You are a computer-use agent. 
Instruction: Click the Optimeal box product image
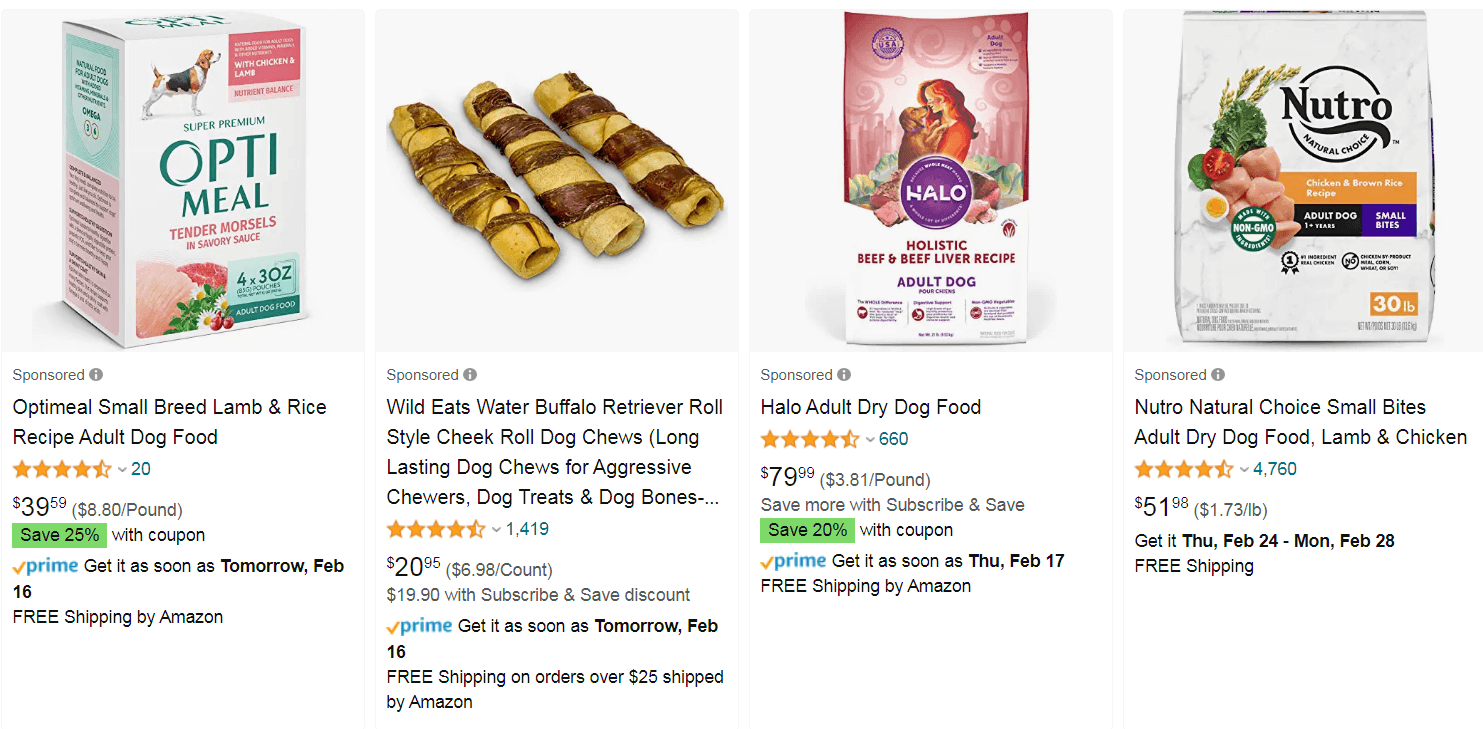tap(183, 181)
